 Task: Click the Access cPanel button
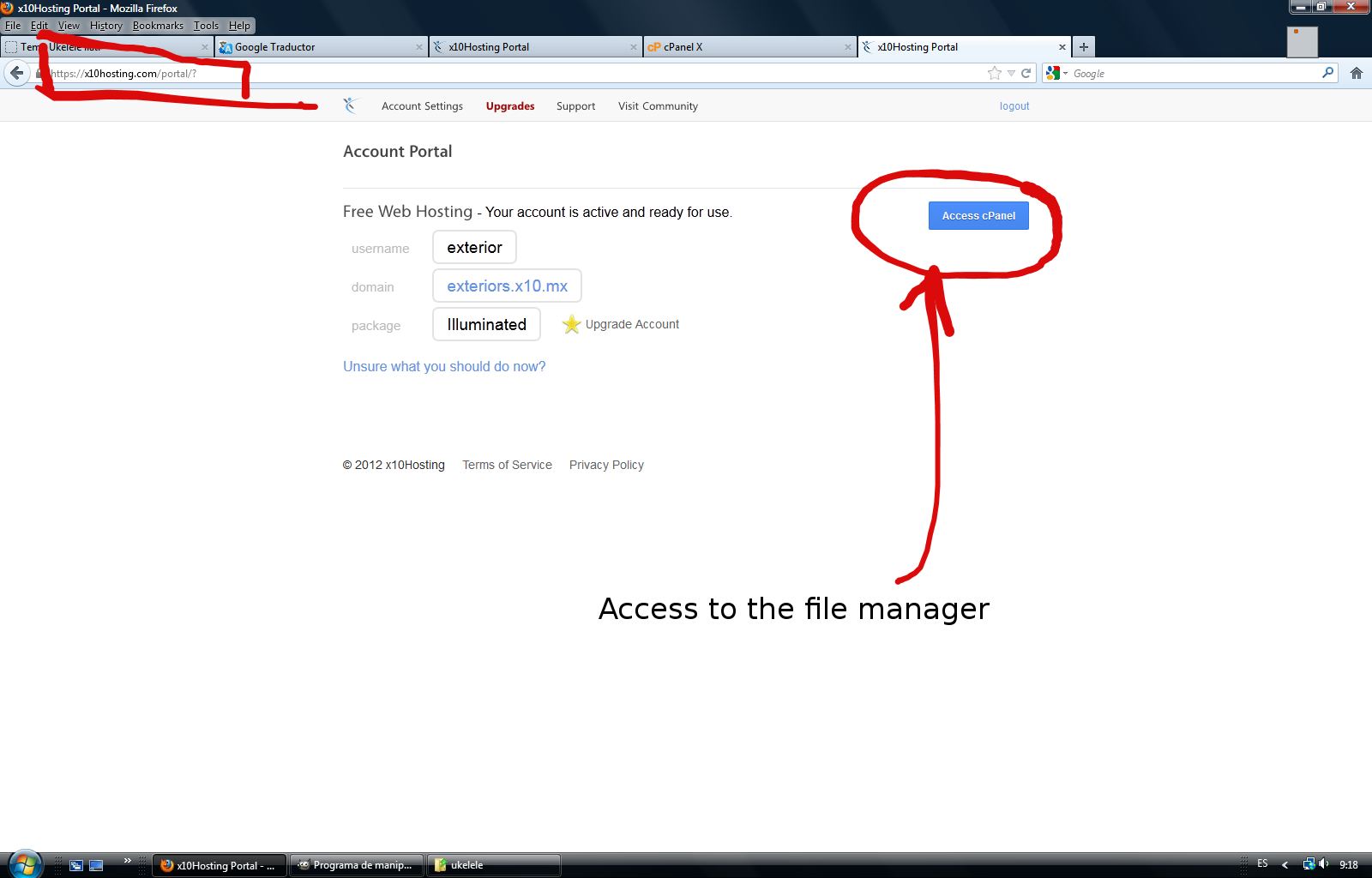[x=978, y=215]
